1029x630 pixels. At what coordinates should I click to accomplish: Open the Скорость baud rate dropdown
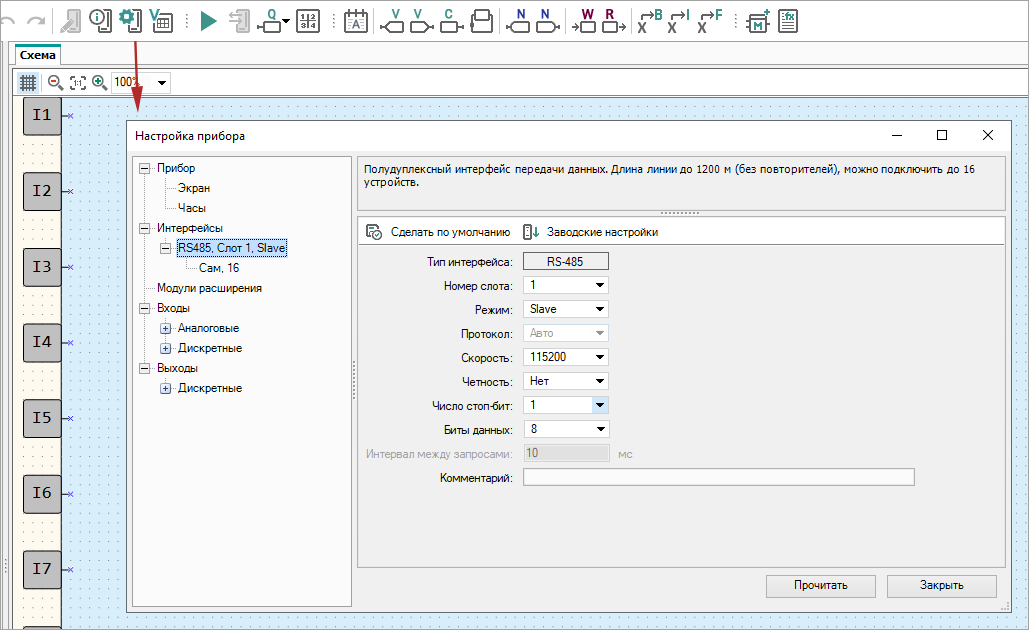click(x=600, y=357)
